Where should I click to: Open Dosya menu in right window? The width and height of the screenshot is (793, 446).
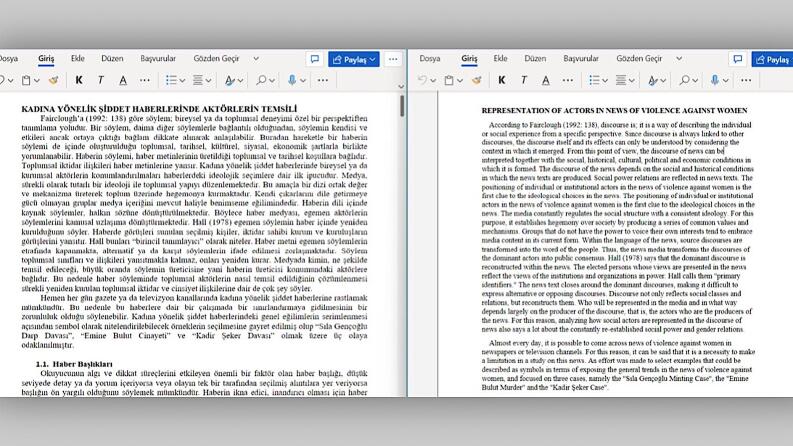point(430,58)
